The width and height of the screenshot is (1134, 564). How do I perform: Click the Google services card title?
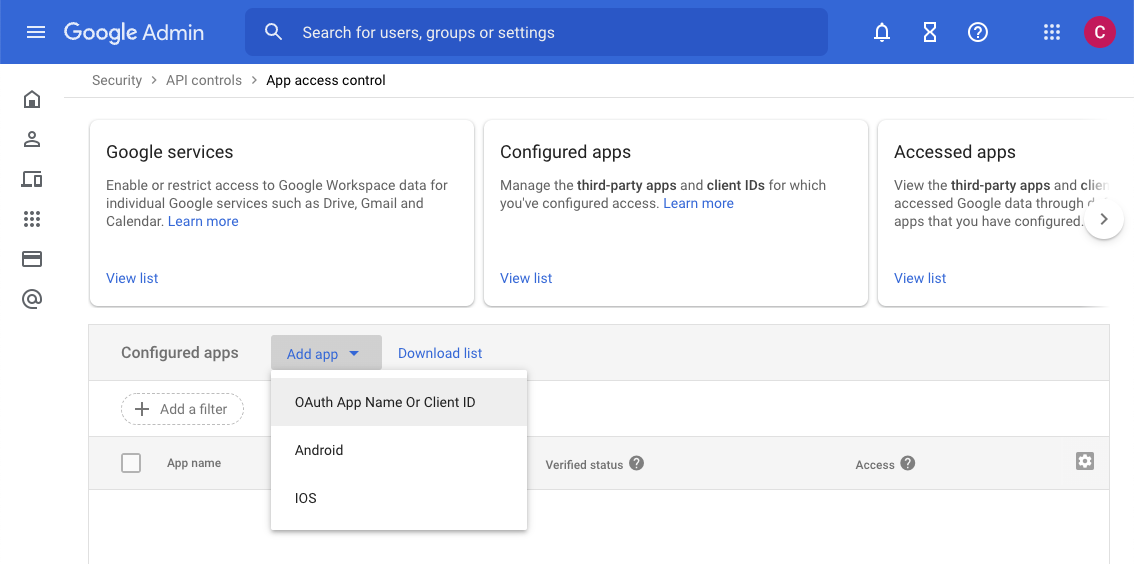click(x=169, y=152)
